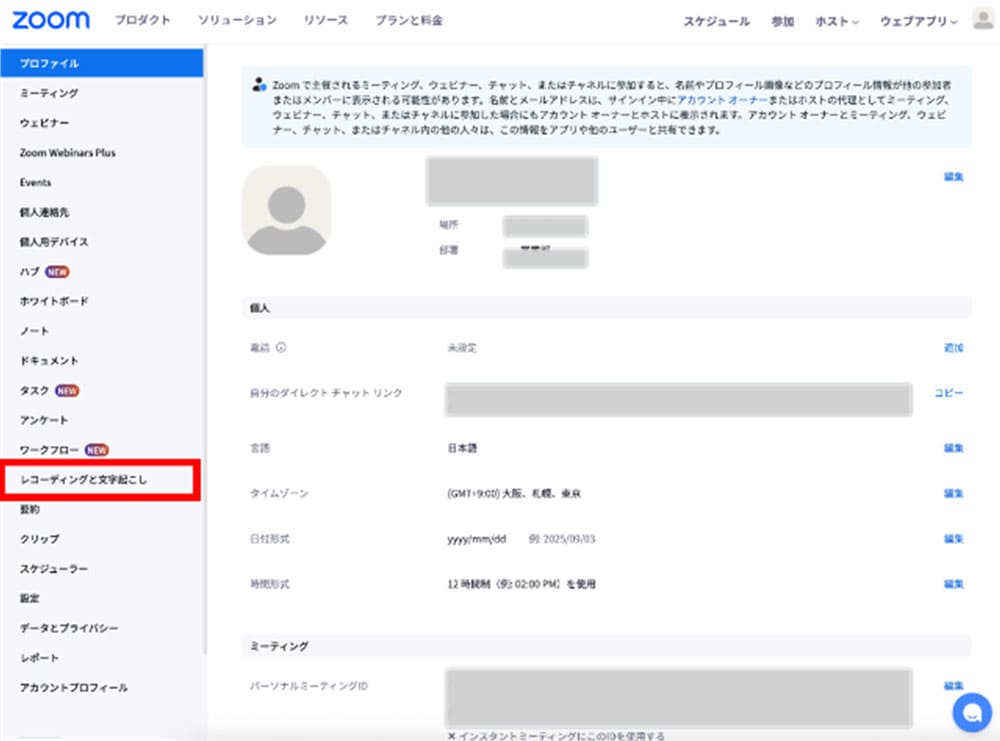Open ホワイトボード in the sidebar
This screenshot has height=741, width=1000.
tap(54, 301)
